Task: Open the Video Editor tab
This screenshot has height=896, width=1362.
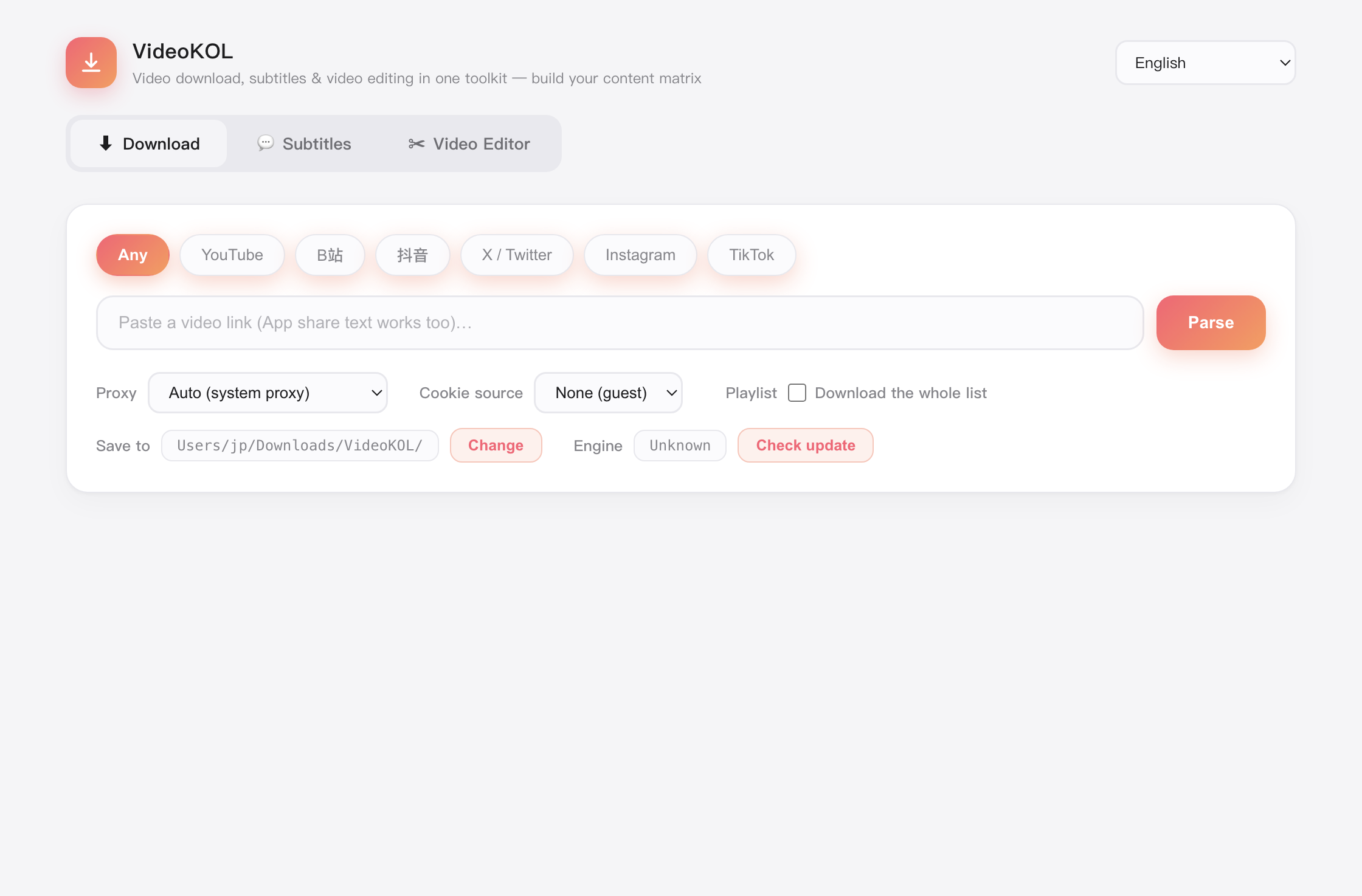Action: (x=469, y=143)
